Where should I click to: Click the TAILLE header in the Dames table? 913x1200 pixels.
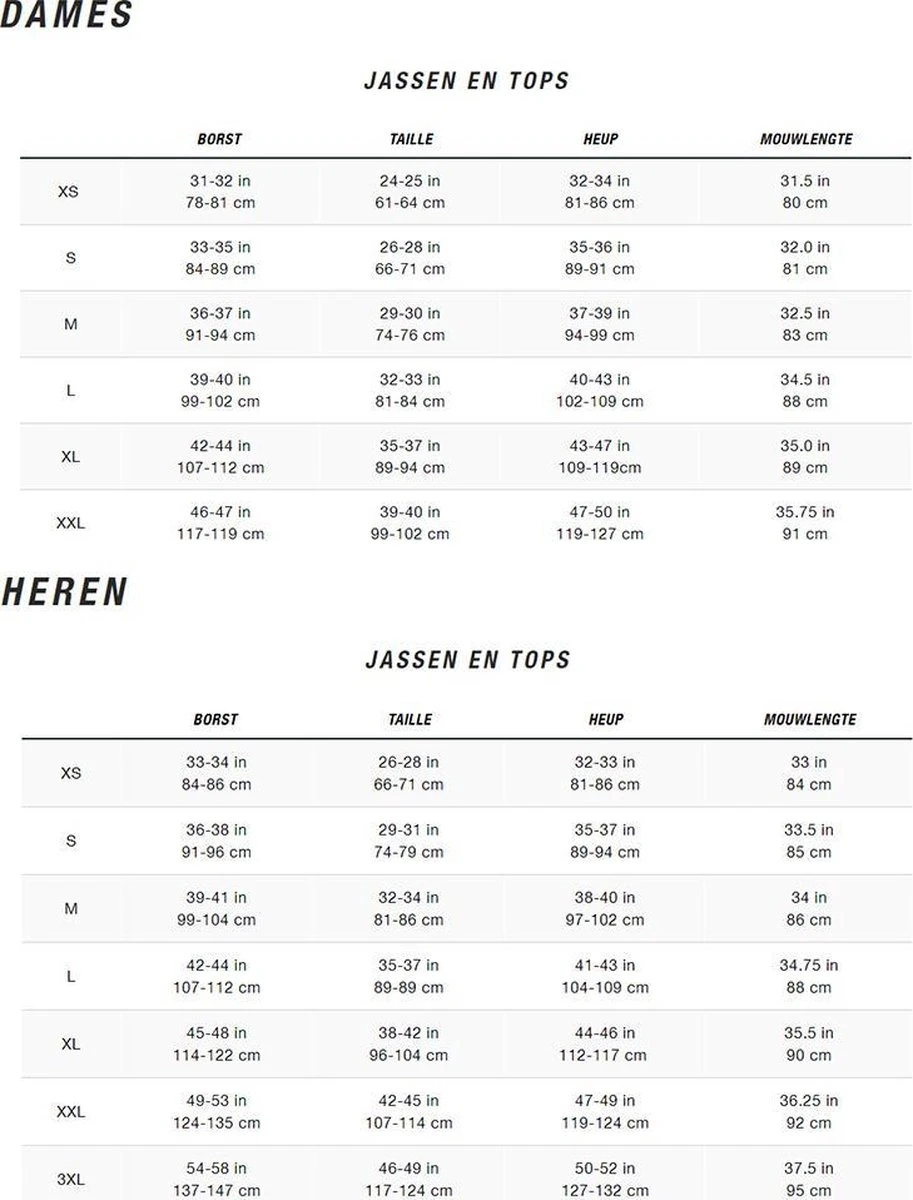(411, 140)
